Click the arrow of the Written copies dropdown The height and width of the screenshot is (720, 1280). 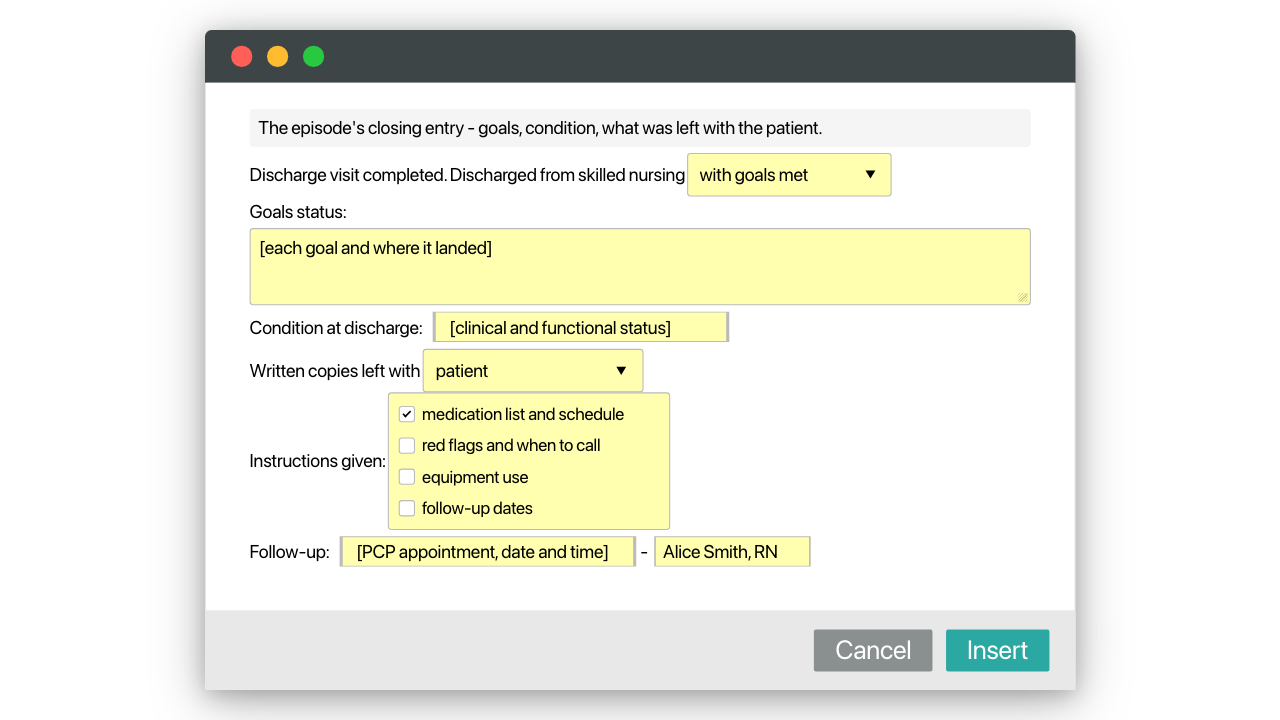point(621,371)
